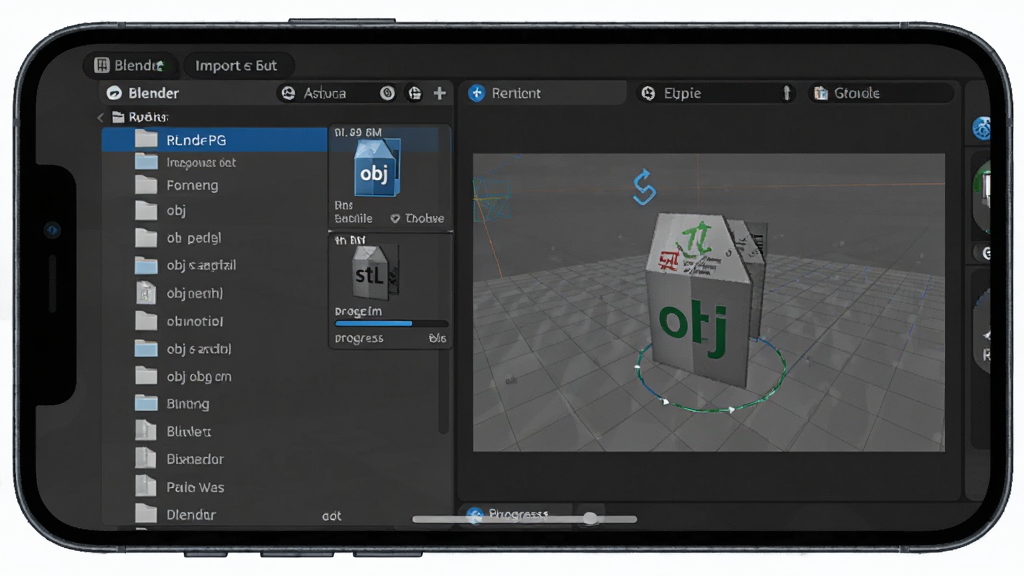
Task: Click the blue rotate icon in viewport
Action: pyautogui.click(x=644, y=187)
